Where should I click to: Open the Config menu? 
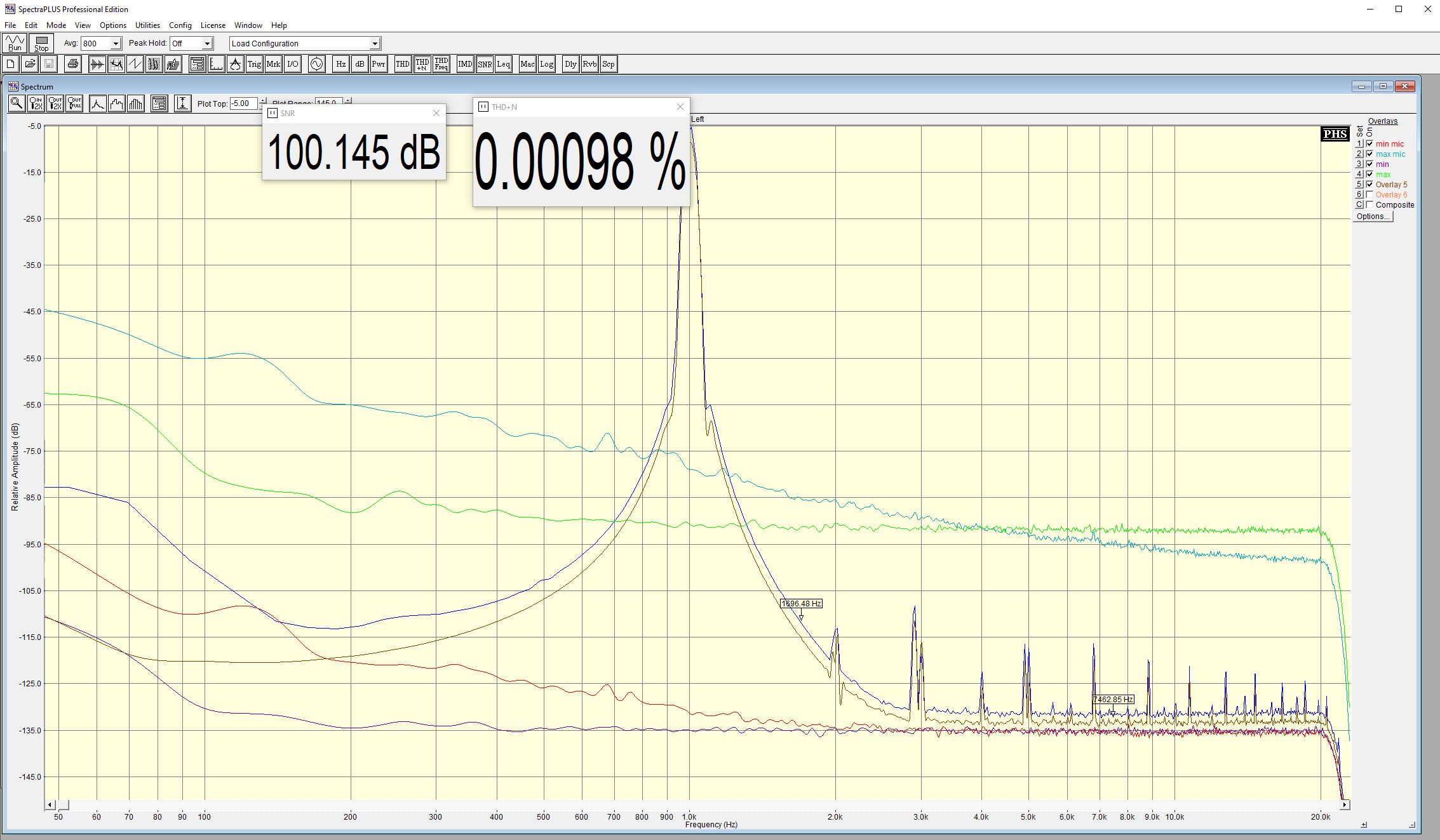tap(180, 25)
